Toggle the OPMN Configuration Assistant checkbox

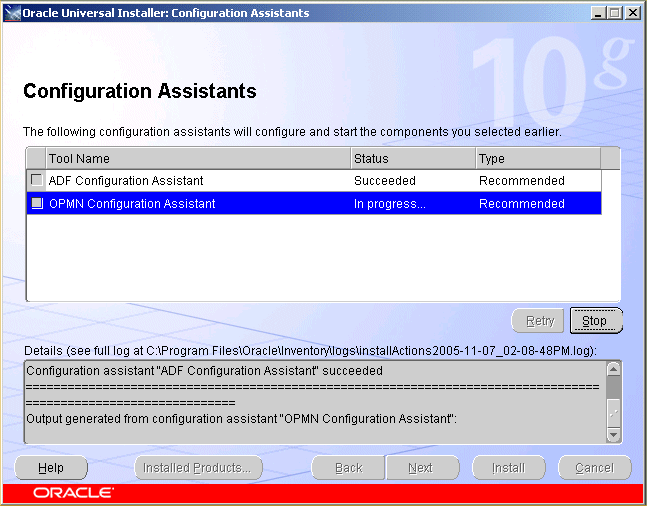pos(37,203)
